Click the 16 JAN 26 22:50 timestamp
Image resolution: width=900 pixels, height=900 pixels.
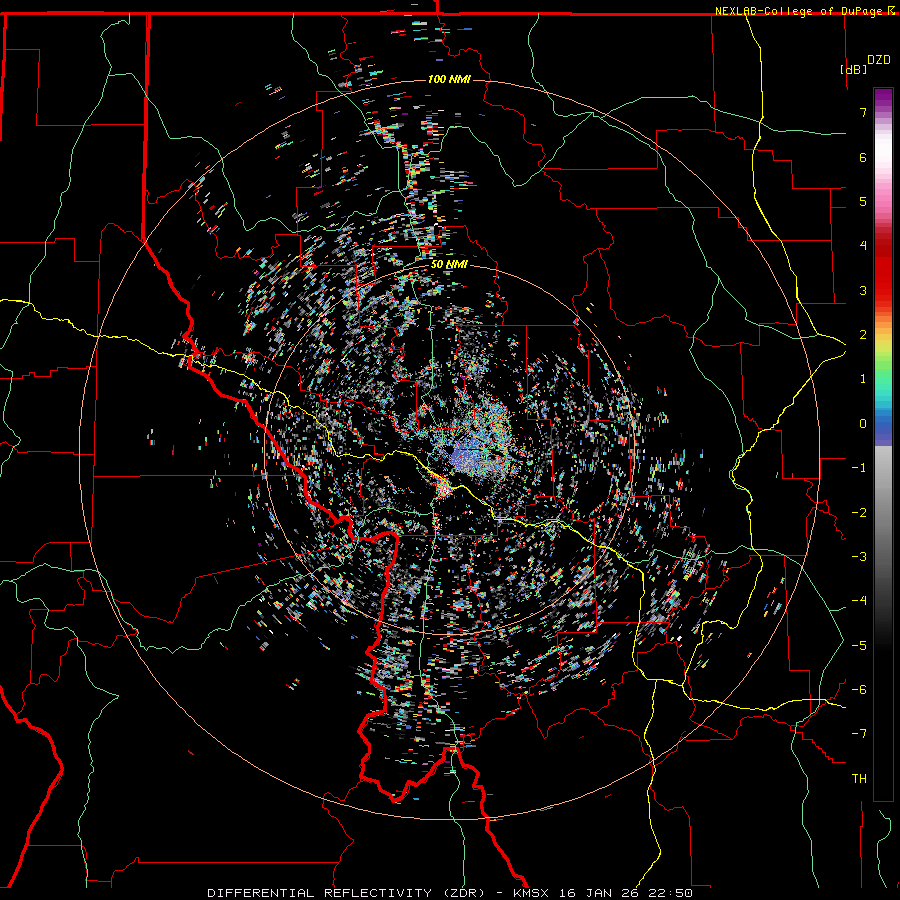coord(626,893)
